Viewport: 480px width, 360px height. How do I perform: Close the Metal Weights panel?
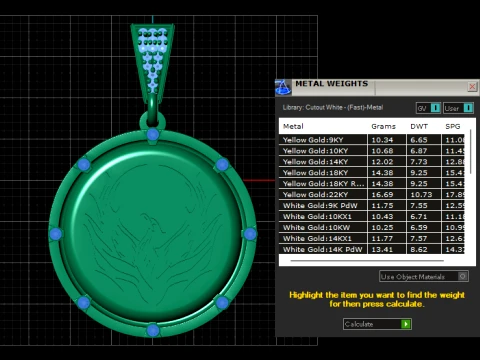[x=472, y=87]
